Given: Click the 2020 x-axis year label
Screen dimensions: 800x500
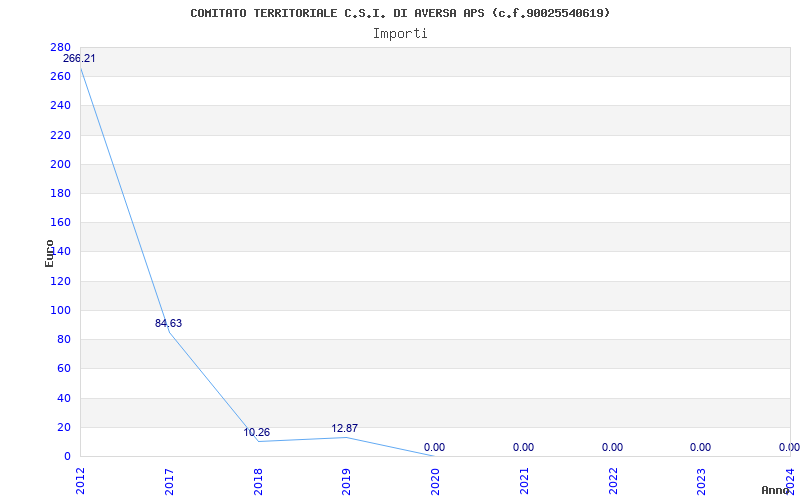Looking at the screenshot, I should 435,481.
